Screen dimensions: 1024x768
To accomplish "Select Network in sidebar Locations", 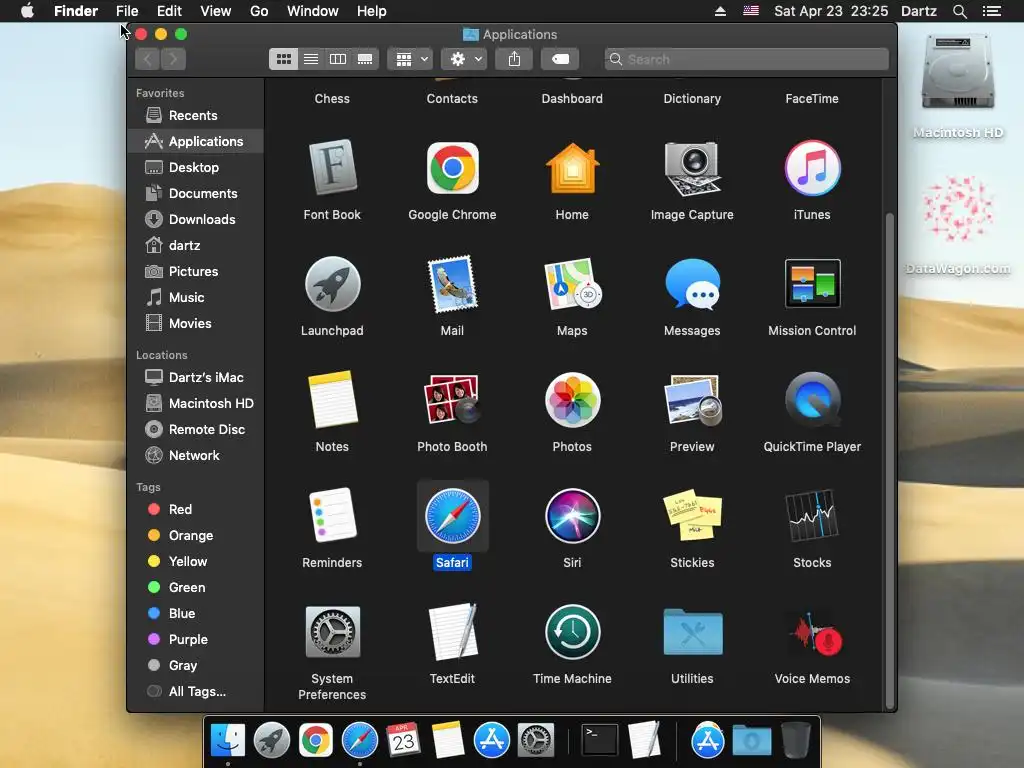I will click(x=195, y=456).
